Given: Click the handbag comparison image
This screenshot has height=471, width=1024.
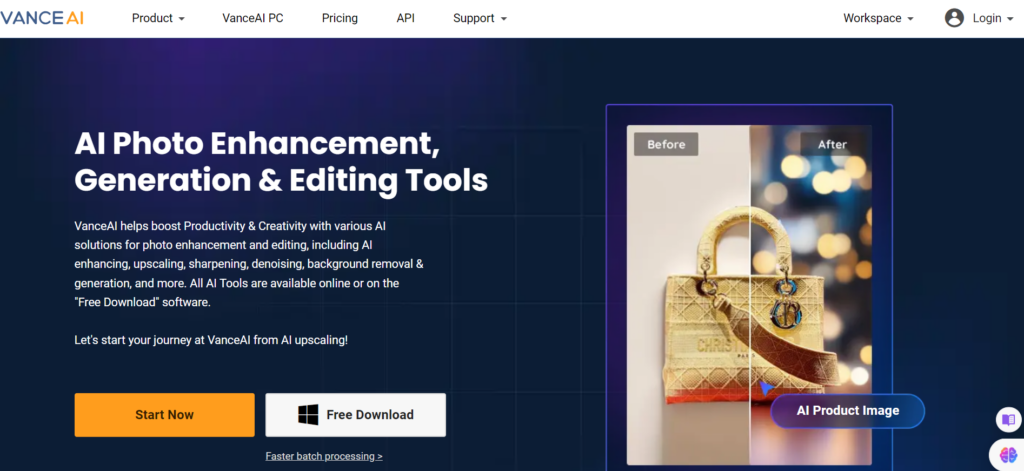Looking at the screenshot, I should [749, 295].
